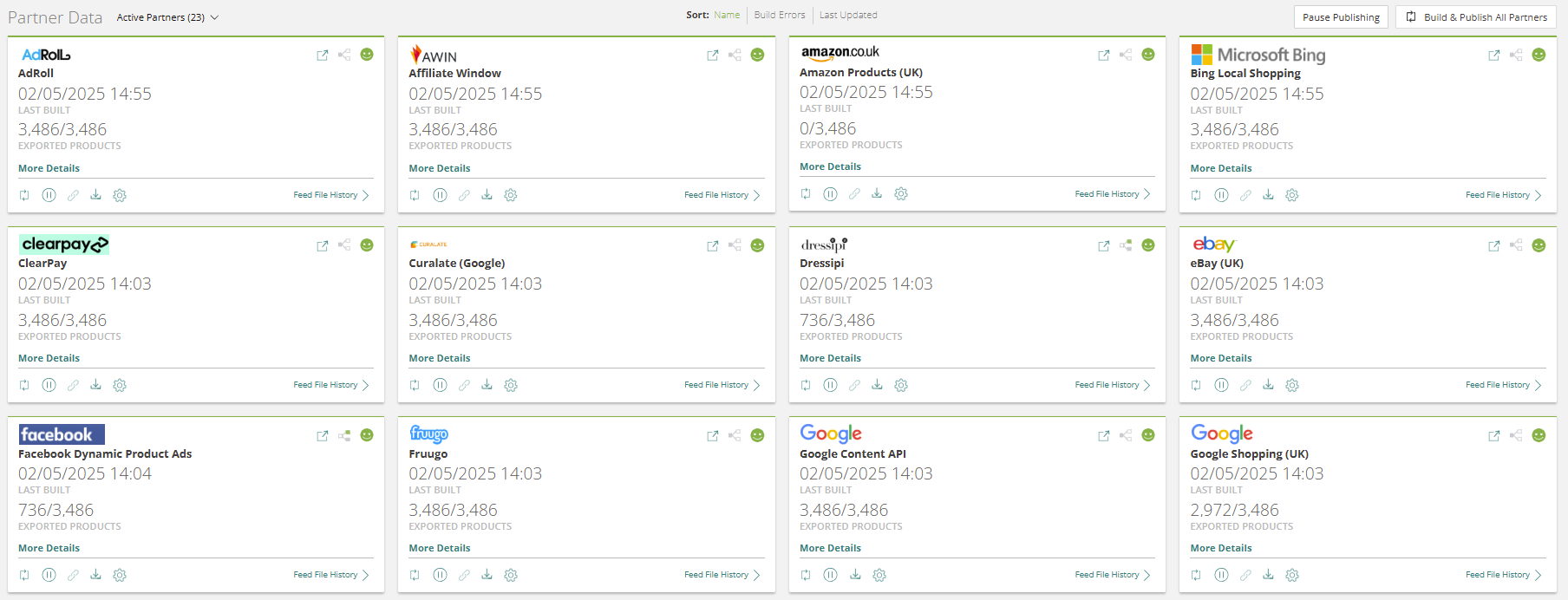Open ClearPay settings gear
The width and height of the screenshot is (1568, 600).
coord(120,385)
